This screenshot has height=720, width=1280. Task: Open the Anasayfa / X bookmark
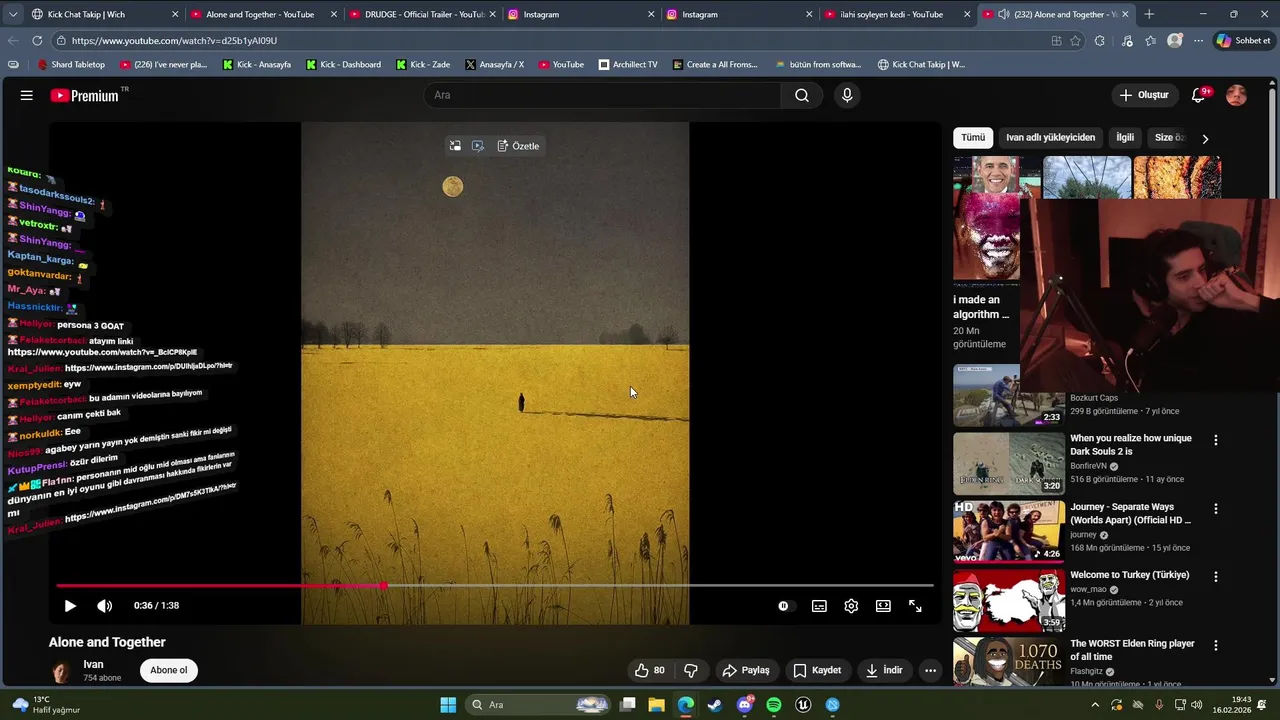[494, 64]
